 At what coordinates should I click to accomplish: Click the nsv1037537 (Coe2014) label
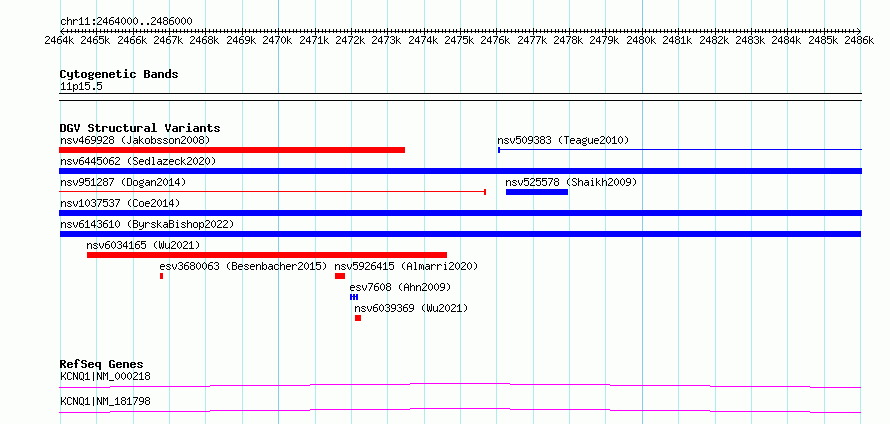(120, 203)
